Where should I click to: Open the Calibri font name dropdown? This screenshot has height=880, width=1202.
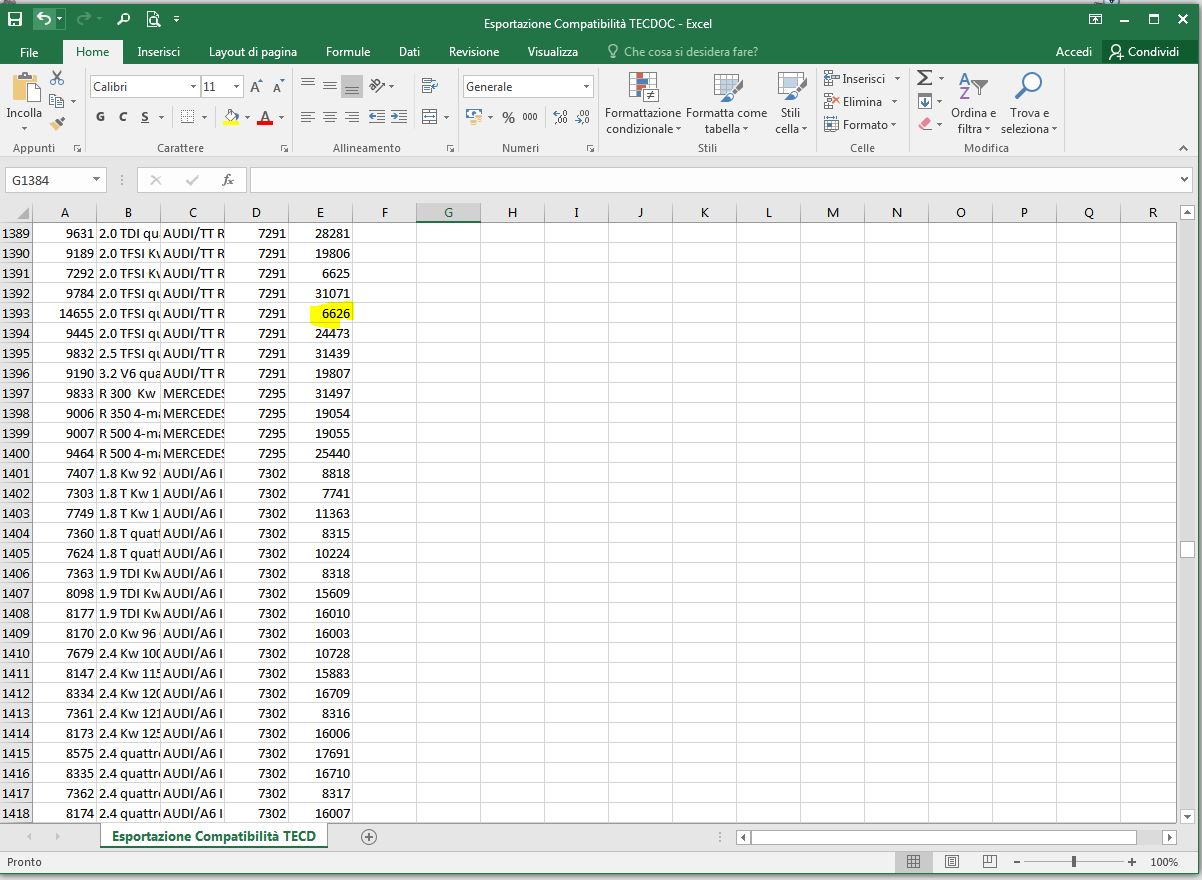(193, 87)
